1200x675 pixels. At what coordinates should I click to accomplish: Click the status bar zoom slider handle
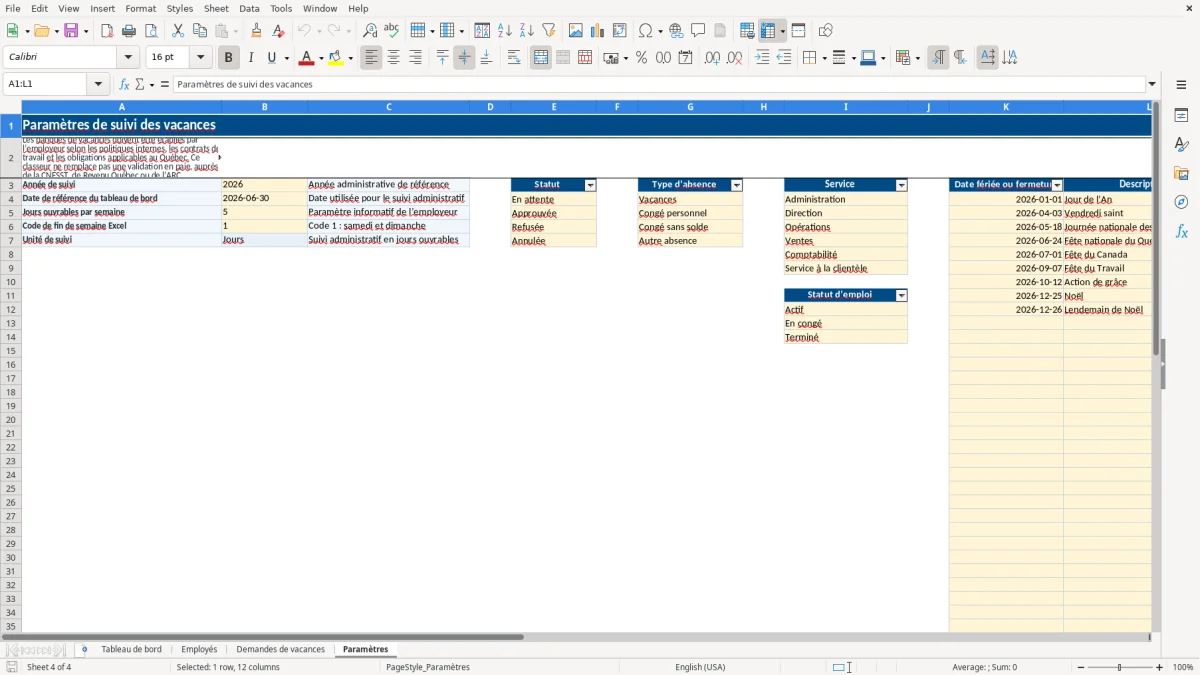click(x=1120, y=667)
